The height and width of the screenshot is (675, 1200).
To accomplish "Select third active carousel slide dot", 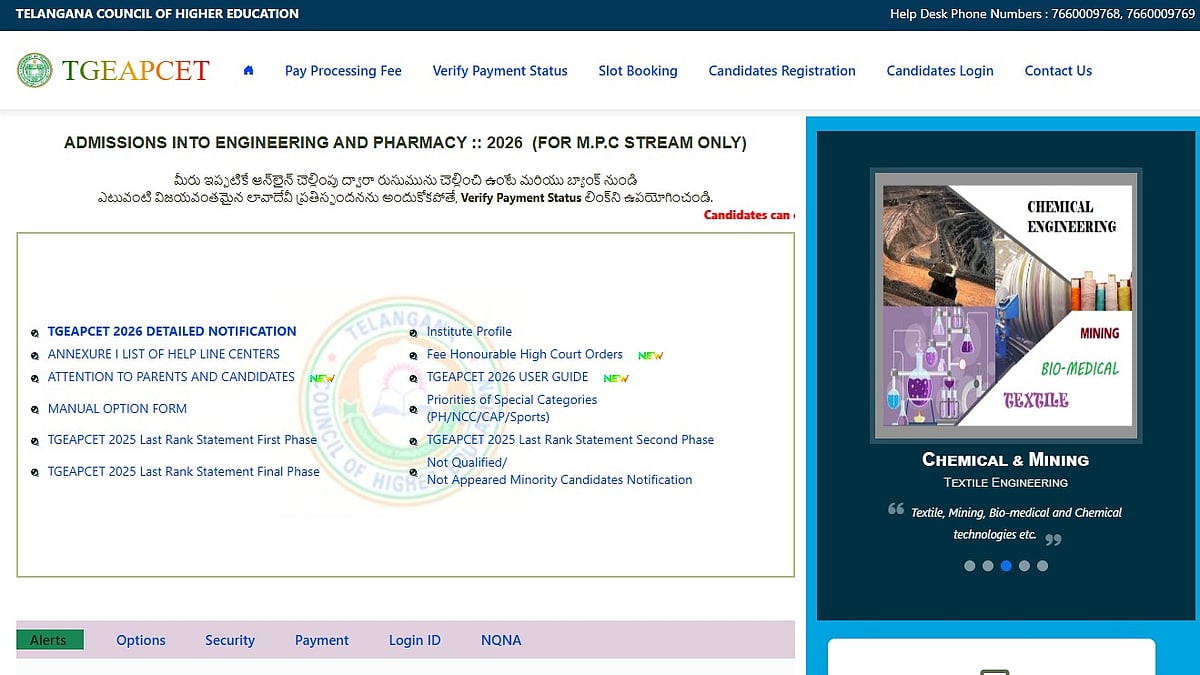I will tap(1006, 566).
